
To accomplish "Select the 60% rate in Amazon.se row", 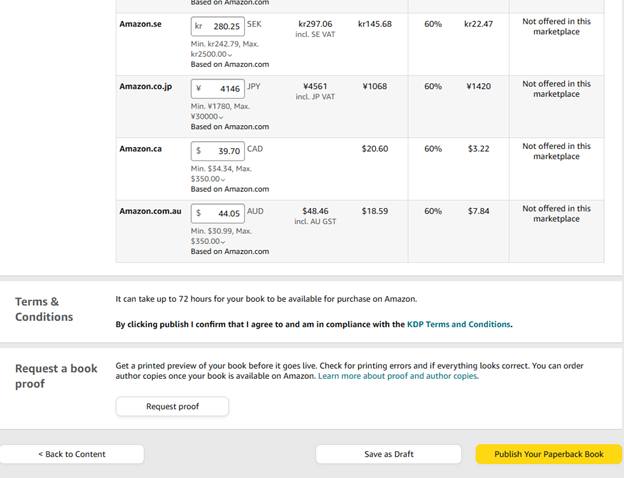I will [x=433, y=24].
